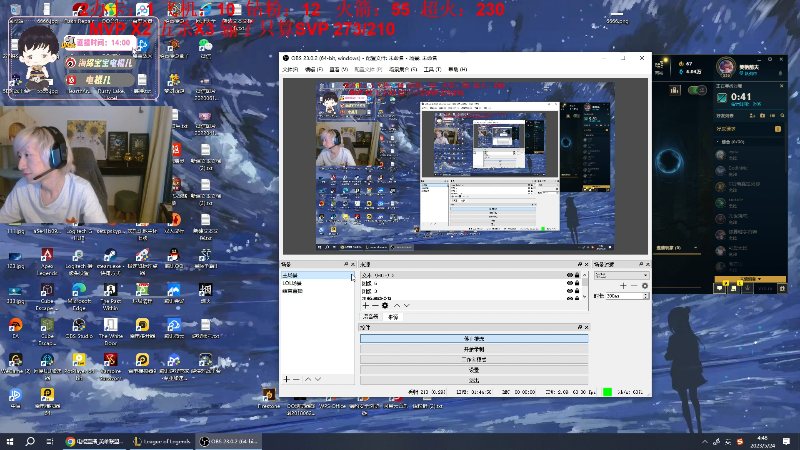Screen dimensions: 800x450
Task: Click the transition duration spinner arrows
Action: 646,296
